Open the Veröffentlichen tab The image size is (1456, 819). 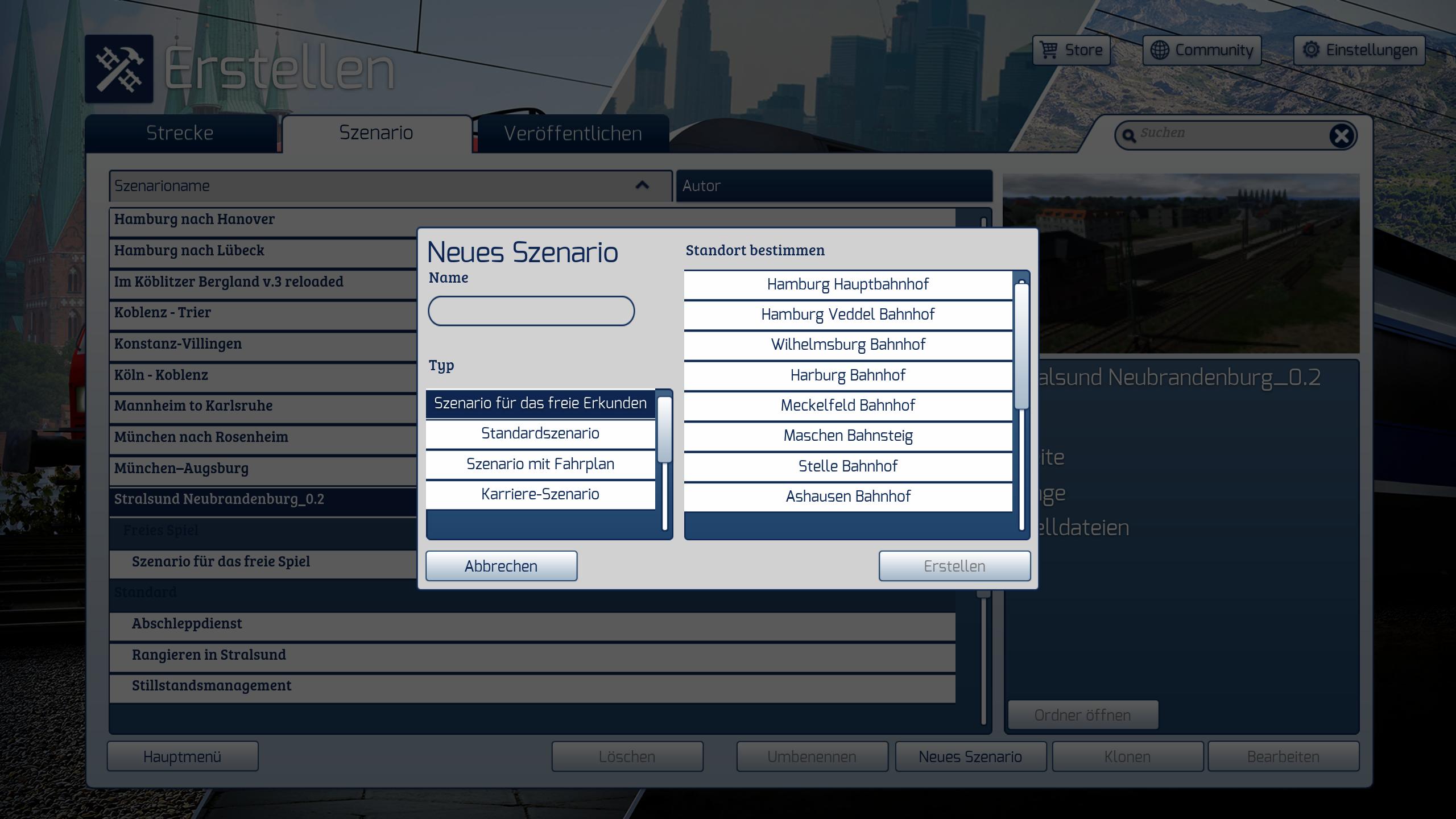click(572, 134)
